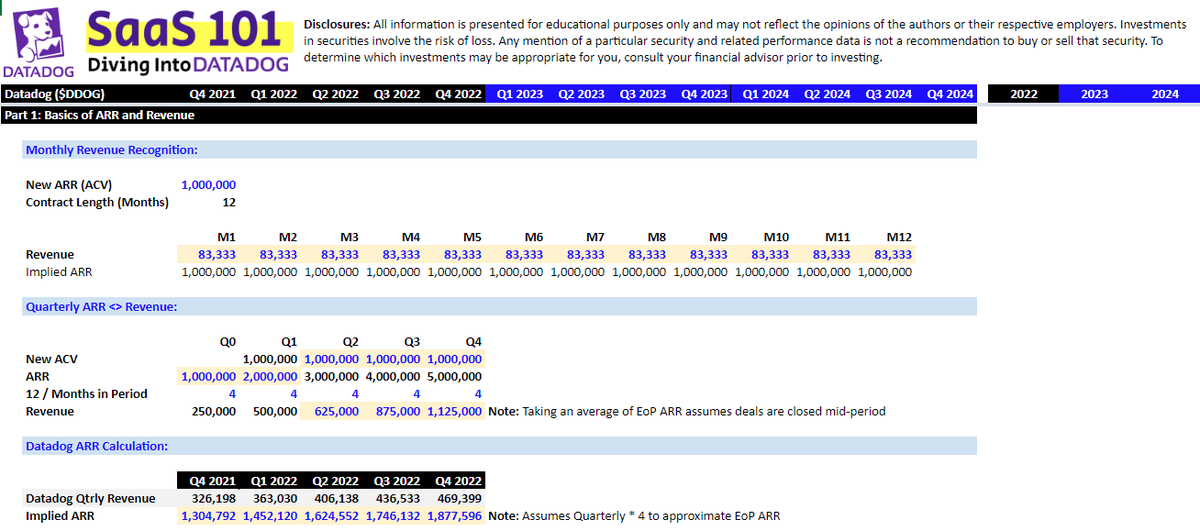Click the Q4 2023 column header

click(x=704, y=94)
